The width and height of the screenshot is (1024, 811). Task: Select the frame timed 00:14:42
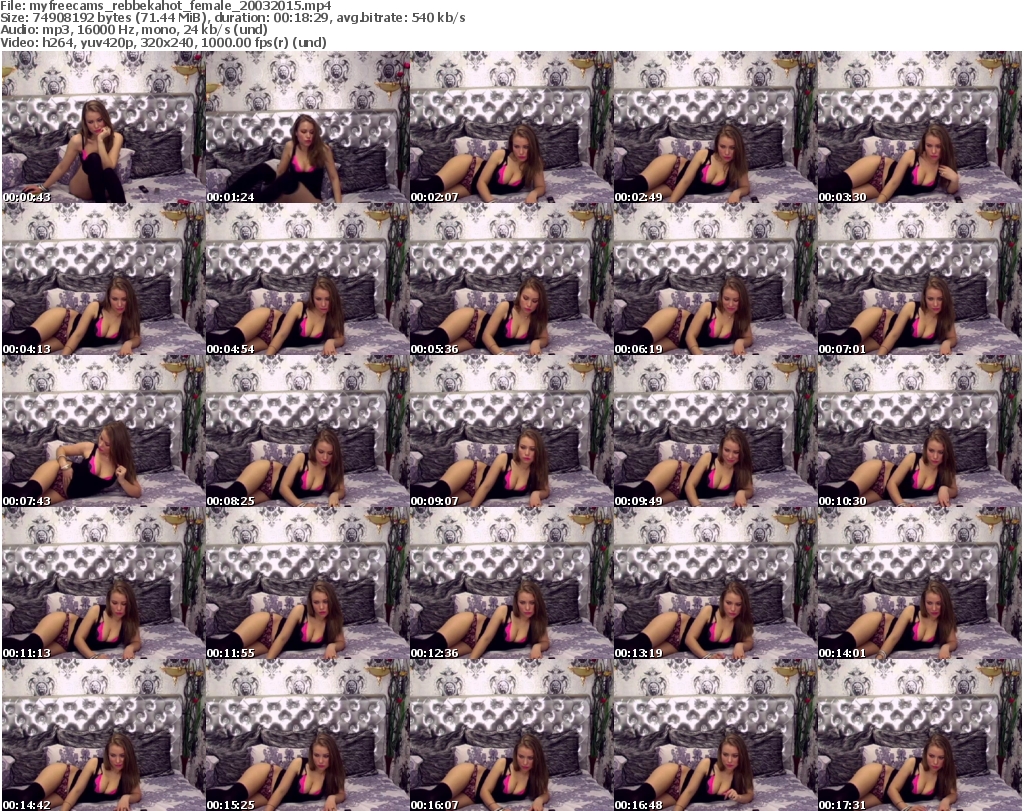[103, 735]
